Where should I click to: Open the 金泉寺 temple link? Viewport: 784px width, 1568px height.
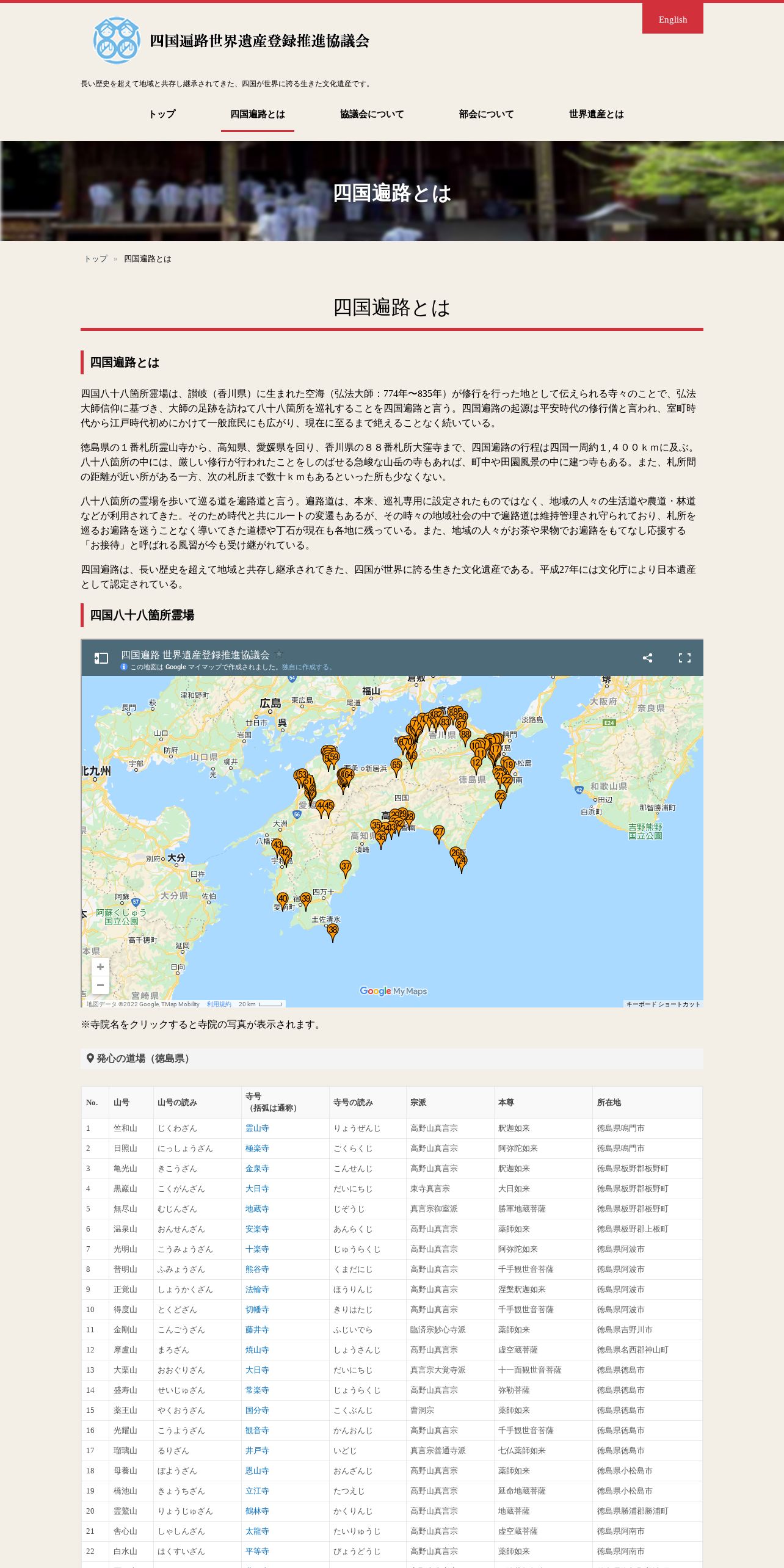pyautogui.click(x=257, y=1169)
